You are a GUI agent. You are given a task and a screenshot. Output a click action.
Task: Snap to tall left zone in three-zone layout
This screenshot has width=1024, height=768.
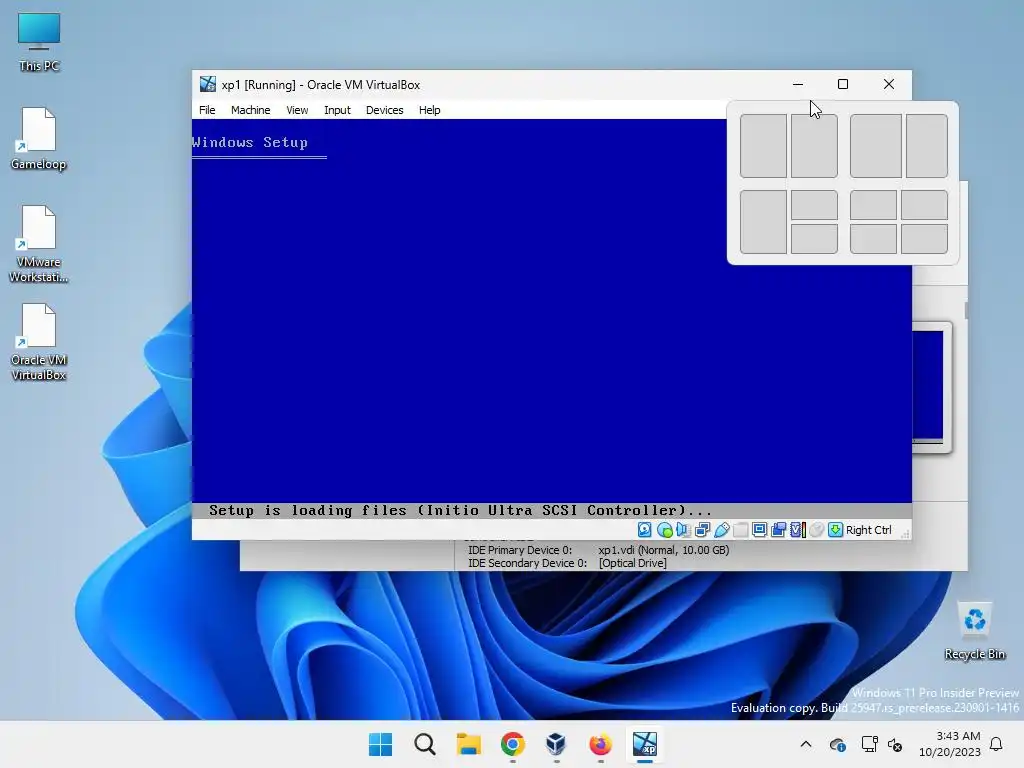[763, 221]
